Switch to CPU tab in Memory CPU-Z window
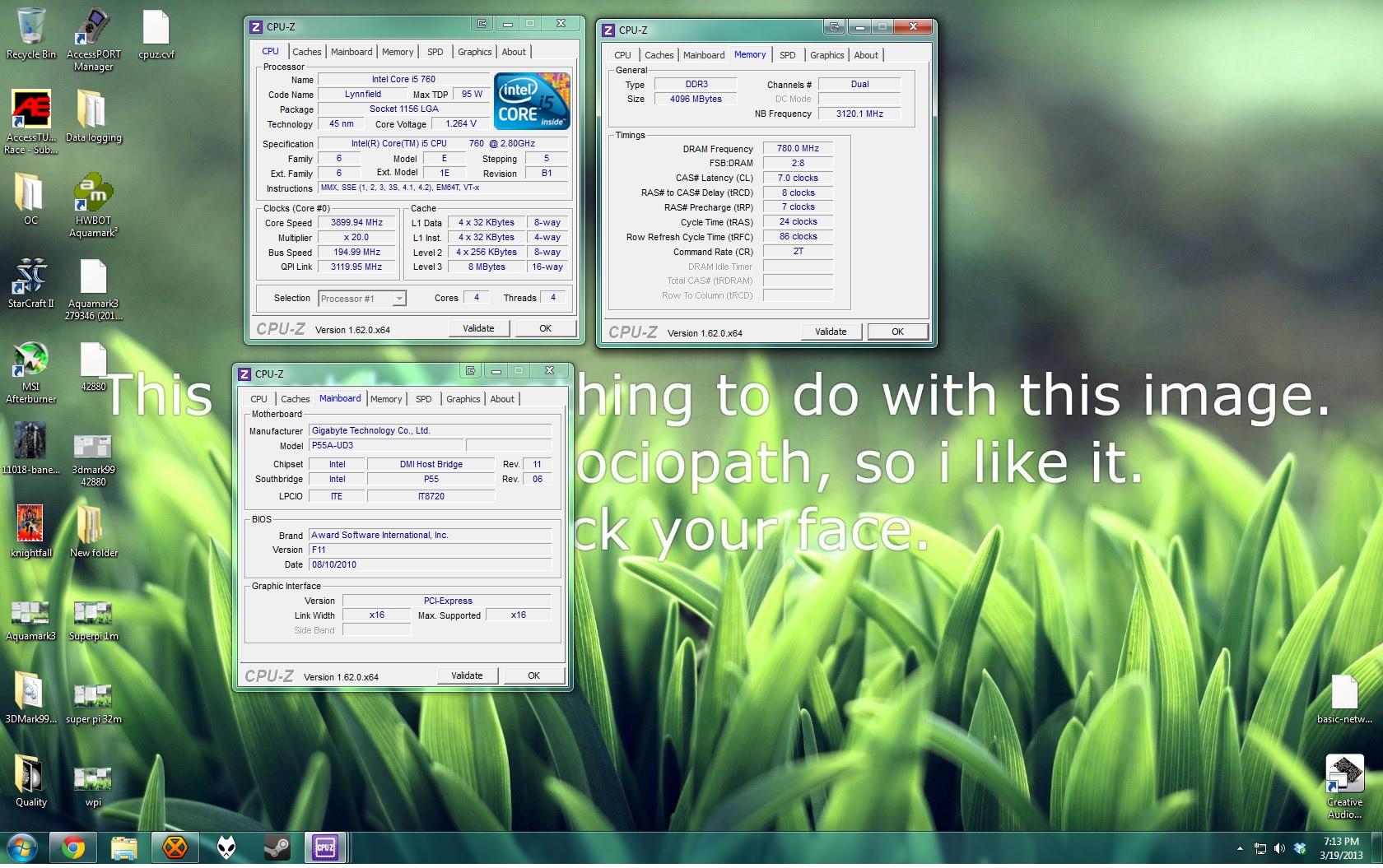Image resolution: width=1383 pixels, height=868 pixels. click(x=622, y=55)
